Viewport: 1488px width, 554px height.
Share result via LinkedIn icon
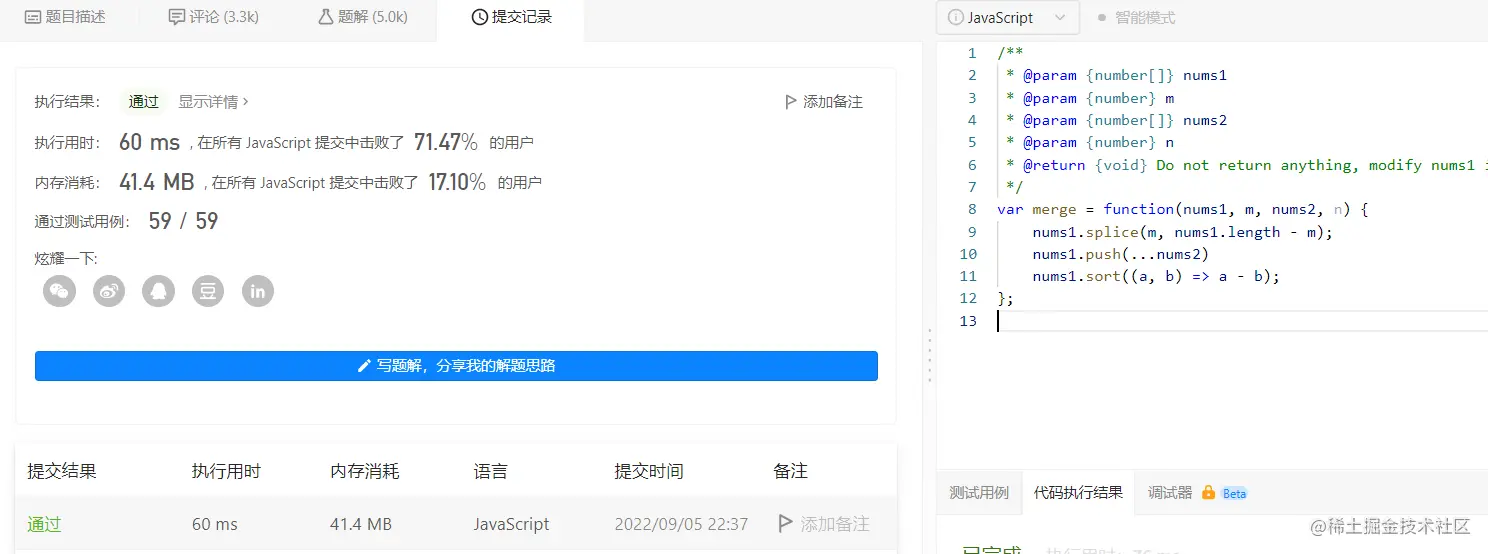tap(258, 291)
